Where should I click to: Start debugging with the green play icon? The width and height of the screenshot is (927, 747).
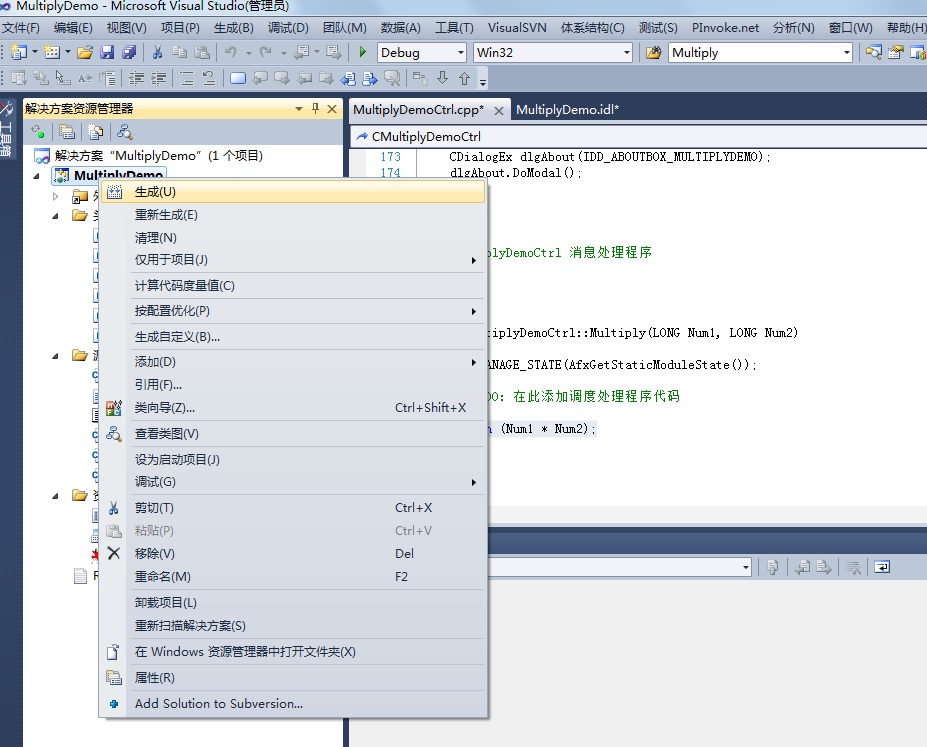click(362, 52)
